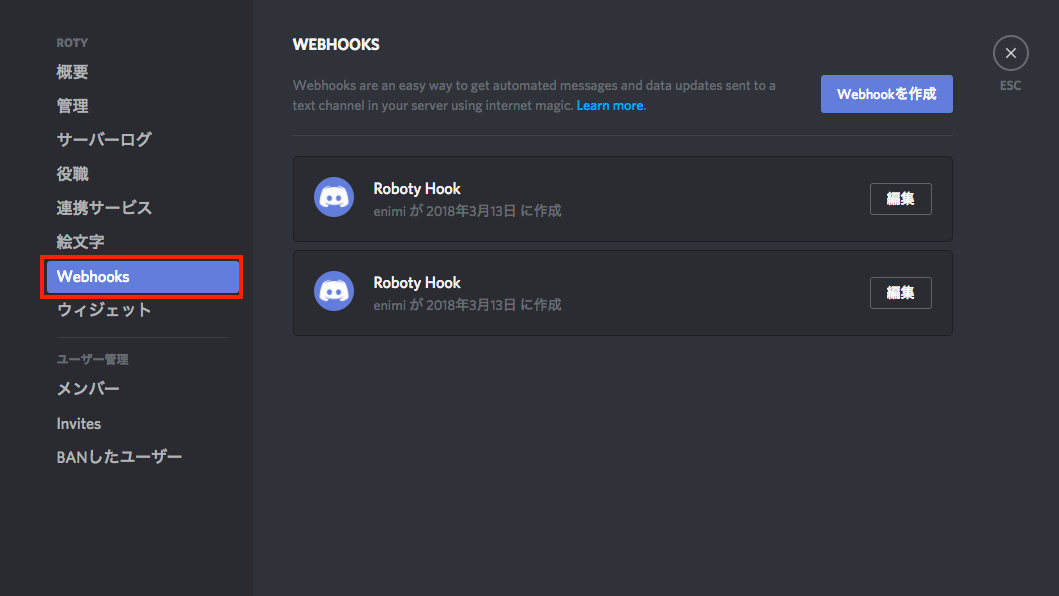The image size is (1059, 596).
Task: Open the 役職 roles section
Action: [72, 174]
